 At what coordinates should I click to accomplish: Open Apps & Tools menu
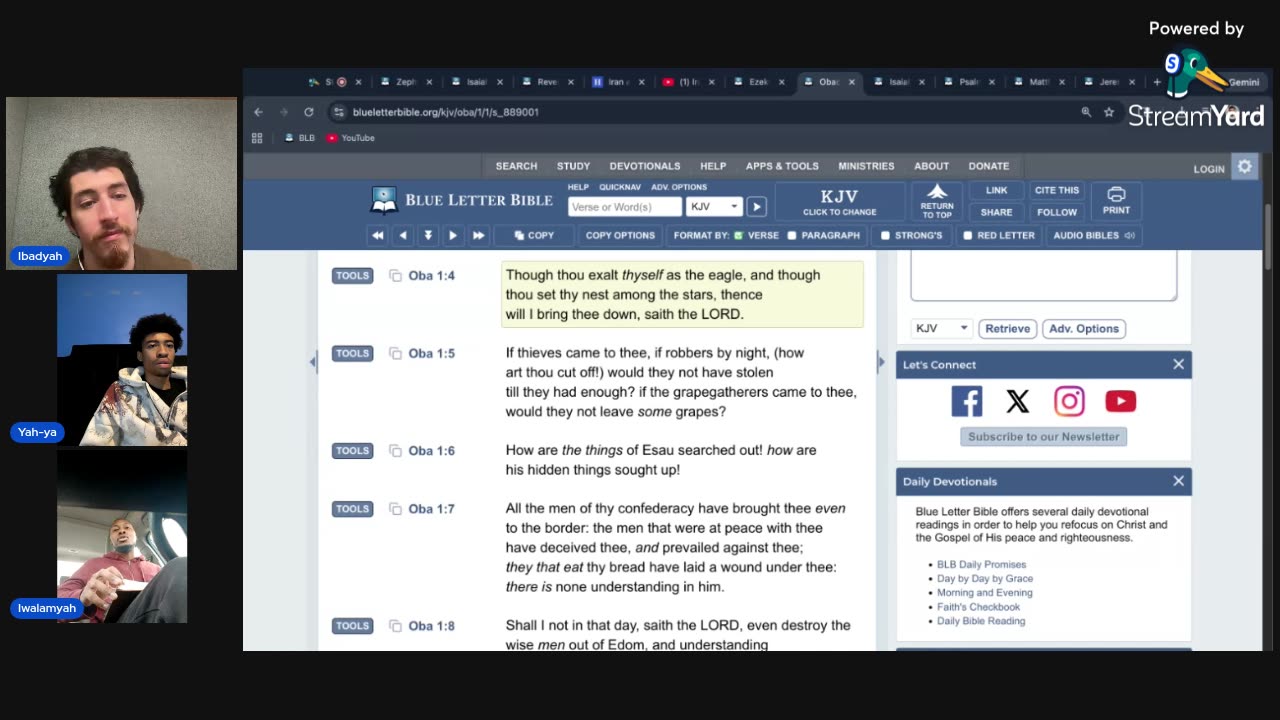(x=782, y=166)
